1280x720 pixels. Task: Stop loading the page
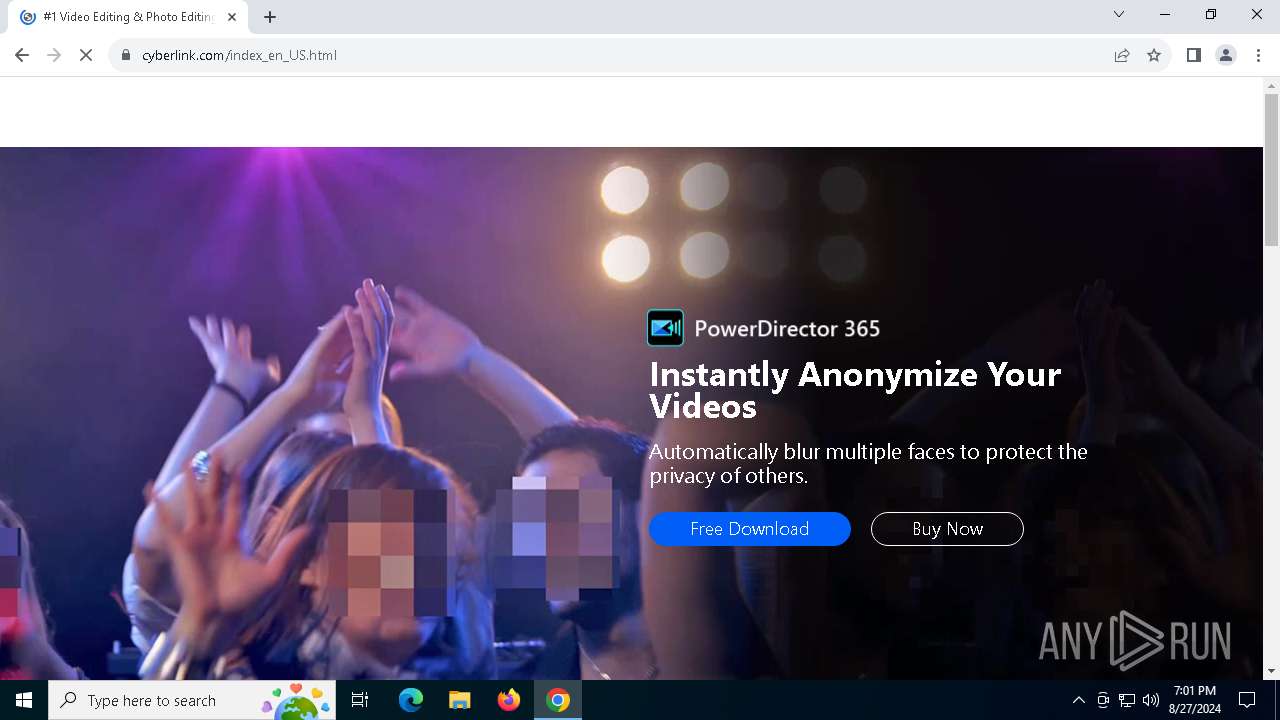[86, 55]
